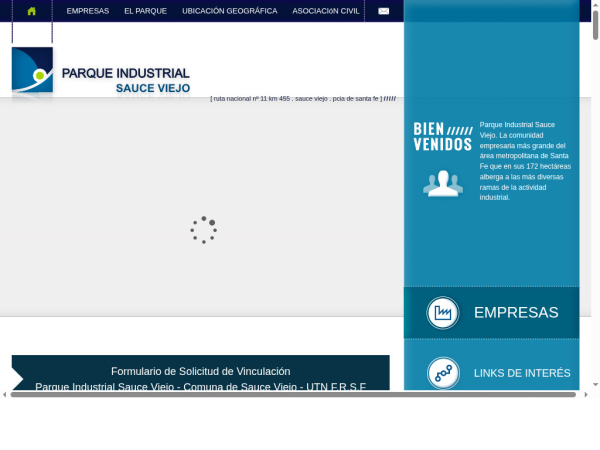
Task: Click the horizontal scrollbar thumb
Action: [293, 395]
